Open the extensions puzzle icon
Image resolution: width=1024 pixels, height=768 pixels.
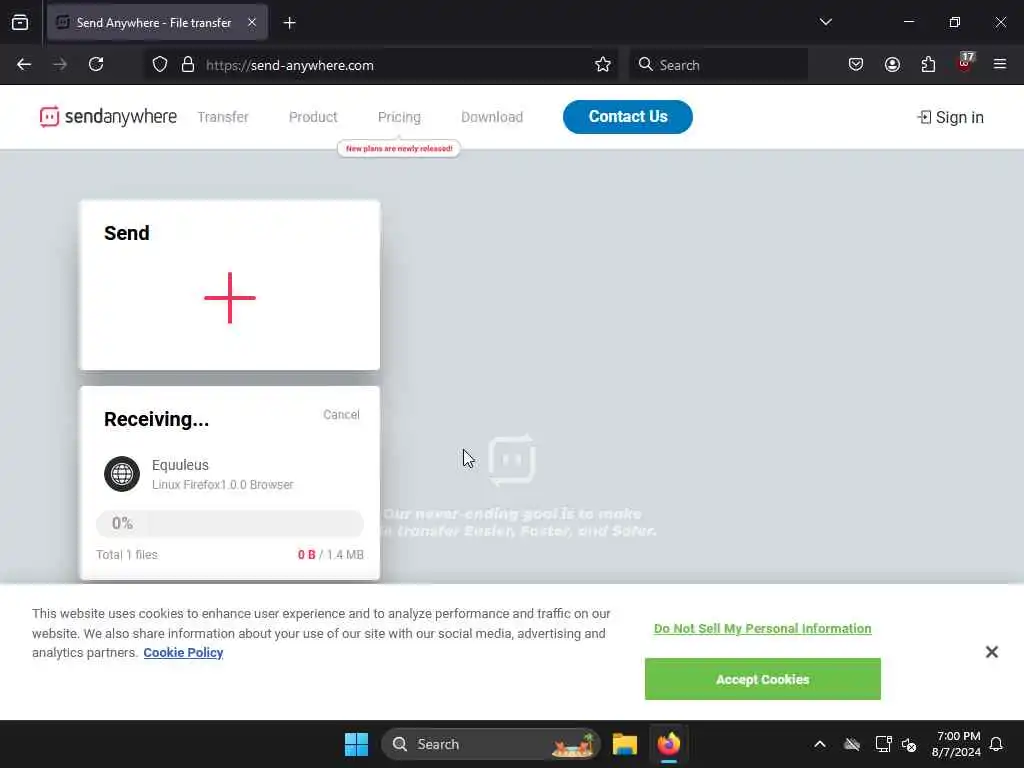[928, 65]
